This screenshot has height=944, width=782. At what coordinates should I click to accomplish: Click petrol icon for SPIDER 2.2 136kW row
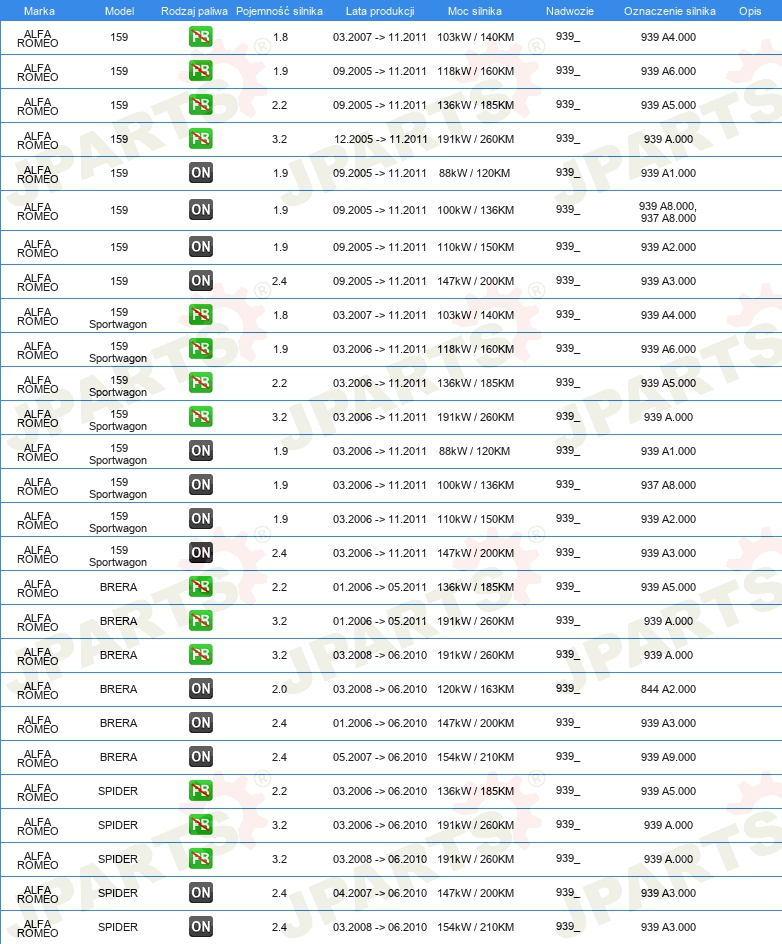pyautogui.click(x=200, y=791)
